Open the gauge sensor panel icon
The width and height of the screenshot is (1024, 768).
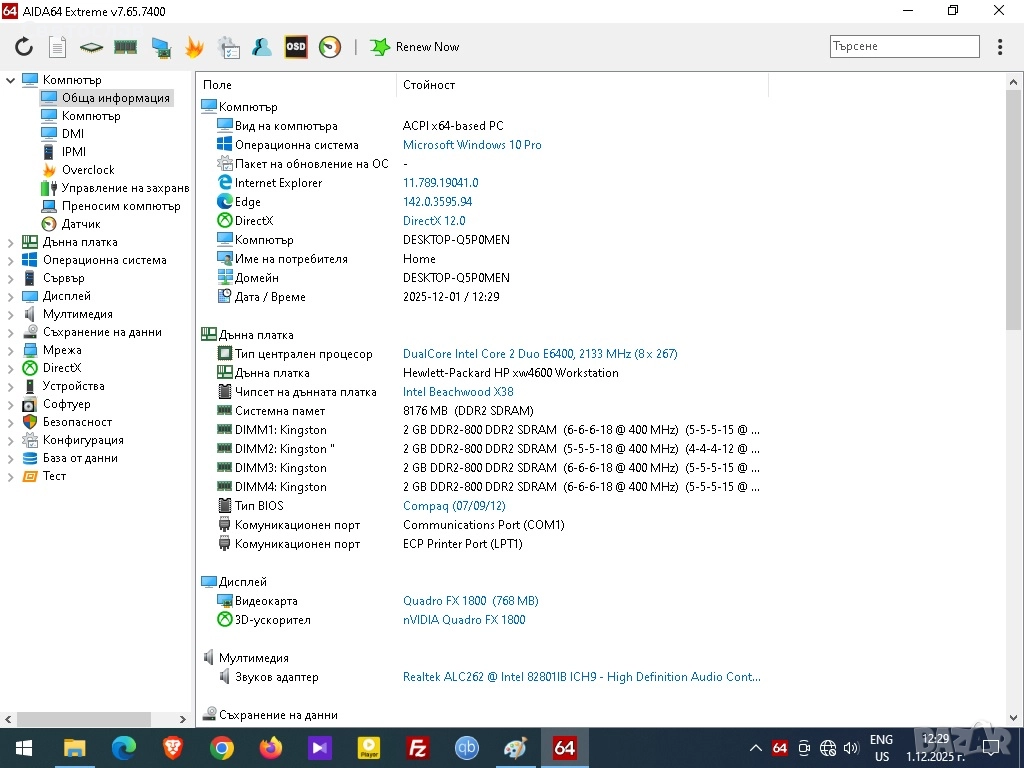pos(330,47)
